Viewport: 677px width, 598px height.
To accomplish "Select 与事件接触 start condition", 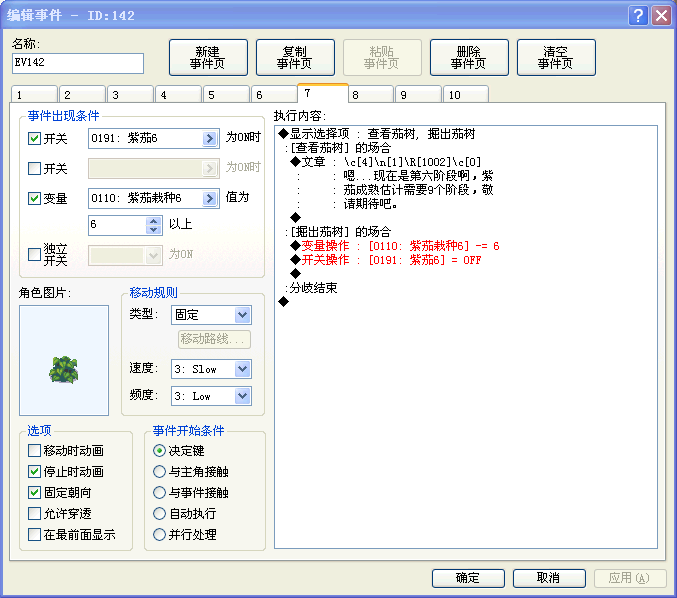I will [159, 492].
